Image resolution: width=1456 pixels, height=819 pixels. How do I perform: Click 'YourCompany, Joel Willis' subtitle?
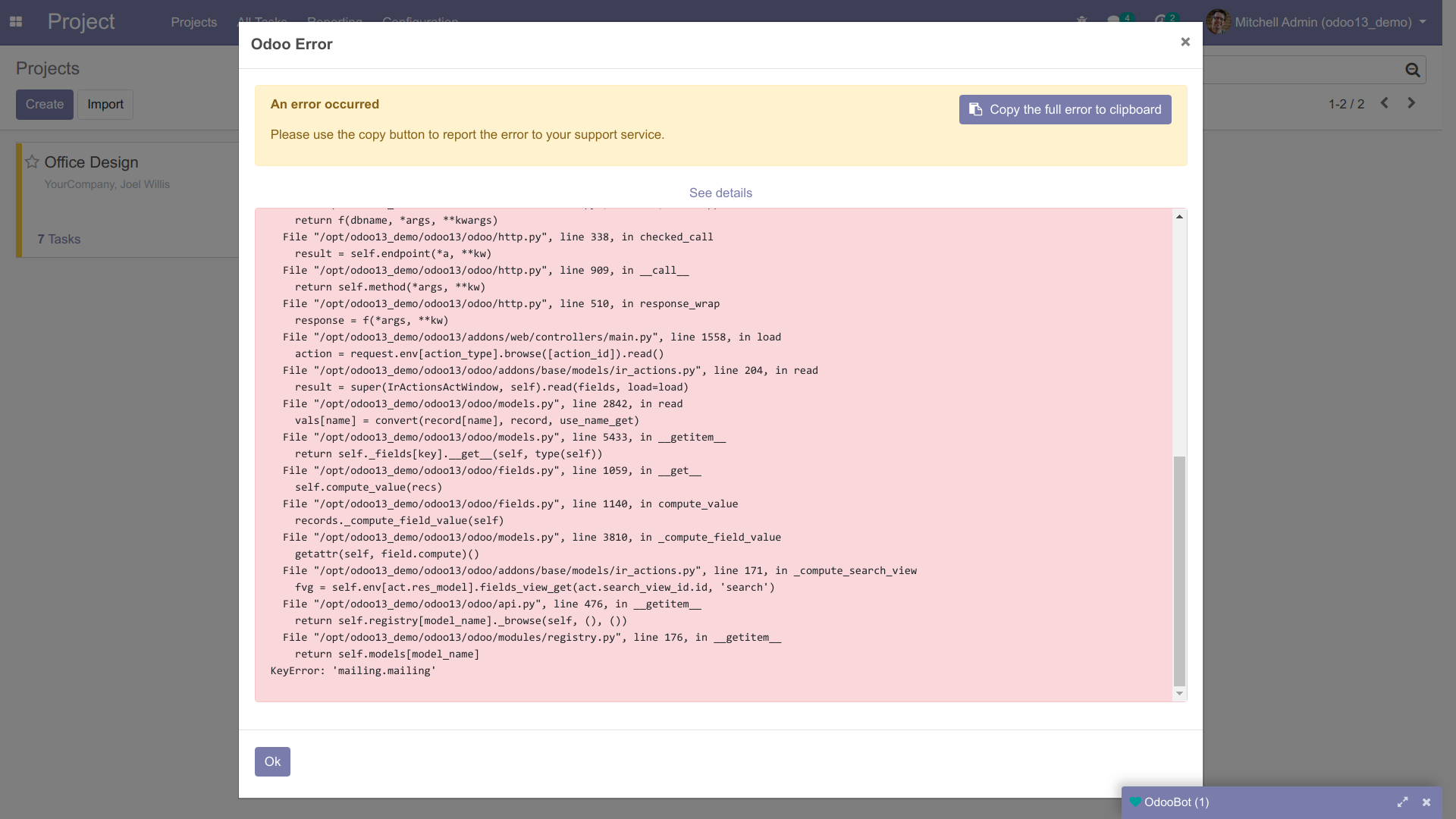point(107,184)
